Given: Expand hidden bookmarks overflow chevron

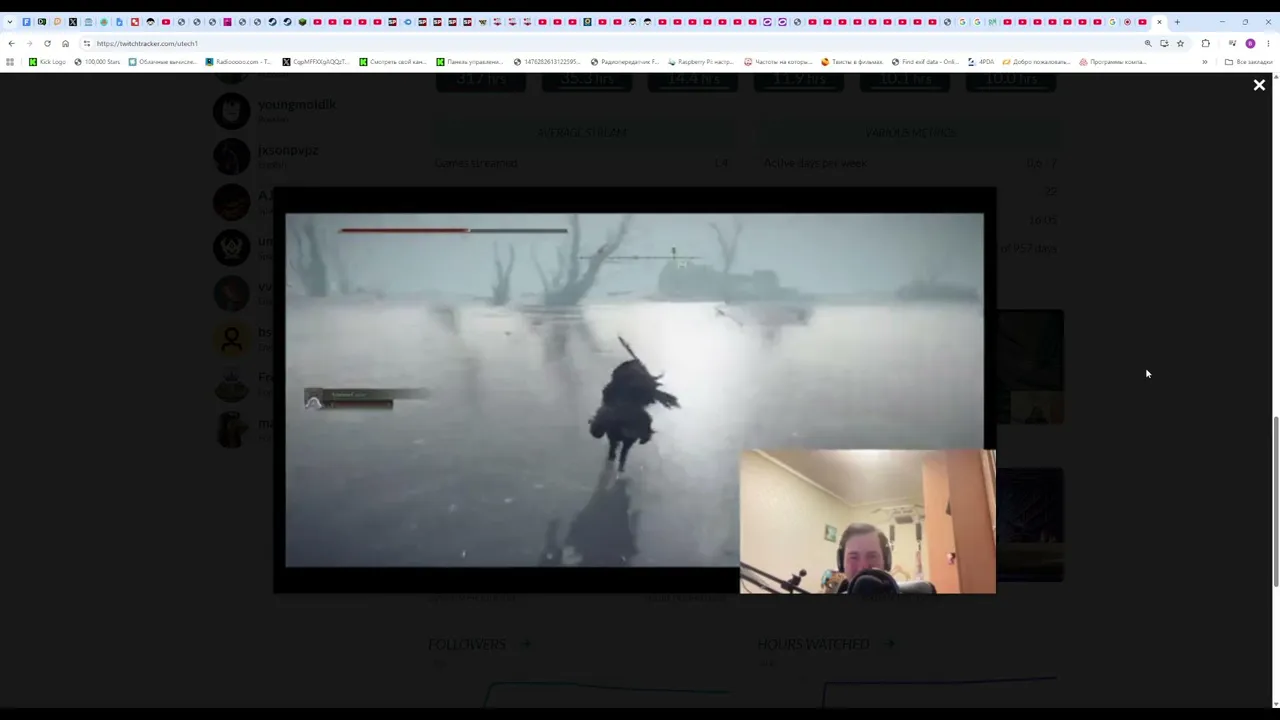Looking at the screenshot, I should [x=1204, y=62].
